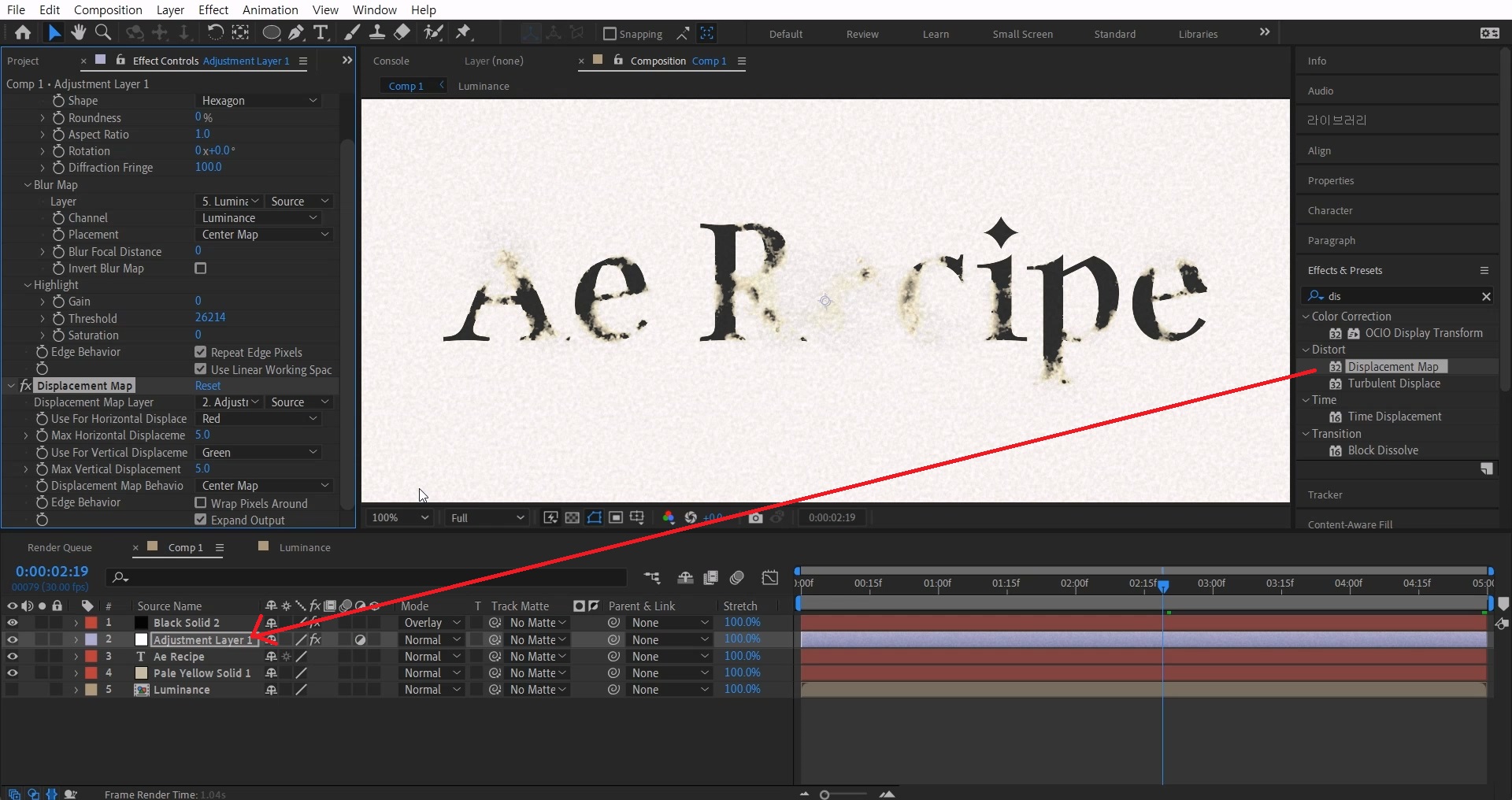Uncheck Repeat Edge Pixels
The image size is (1512, 800).
[x=201, y=352]
